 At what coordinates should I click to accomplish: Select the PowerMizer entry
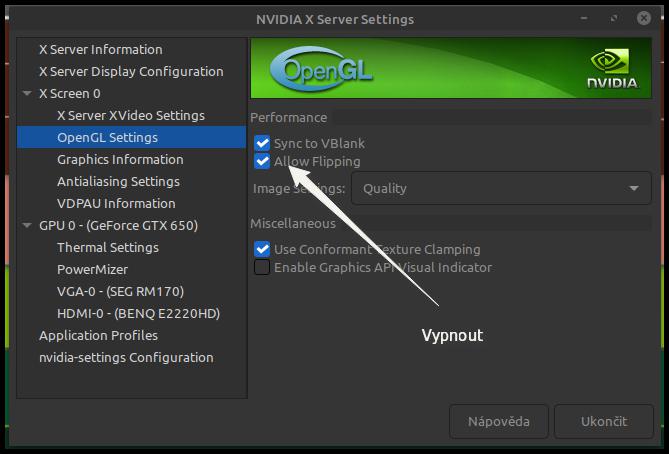pos(92,269)
